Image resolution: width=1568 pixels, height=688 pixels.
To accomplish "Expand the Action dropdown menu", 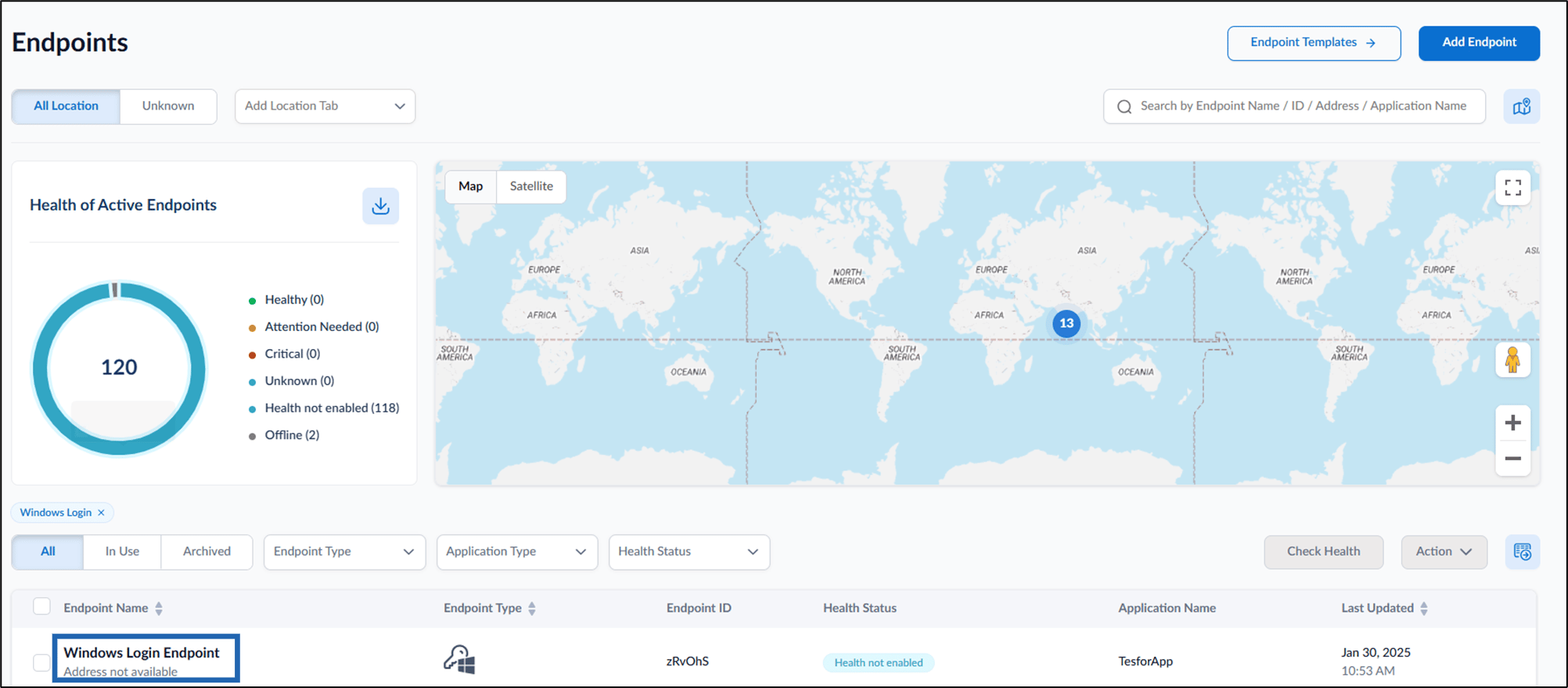I will [1444, 552].
